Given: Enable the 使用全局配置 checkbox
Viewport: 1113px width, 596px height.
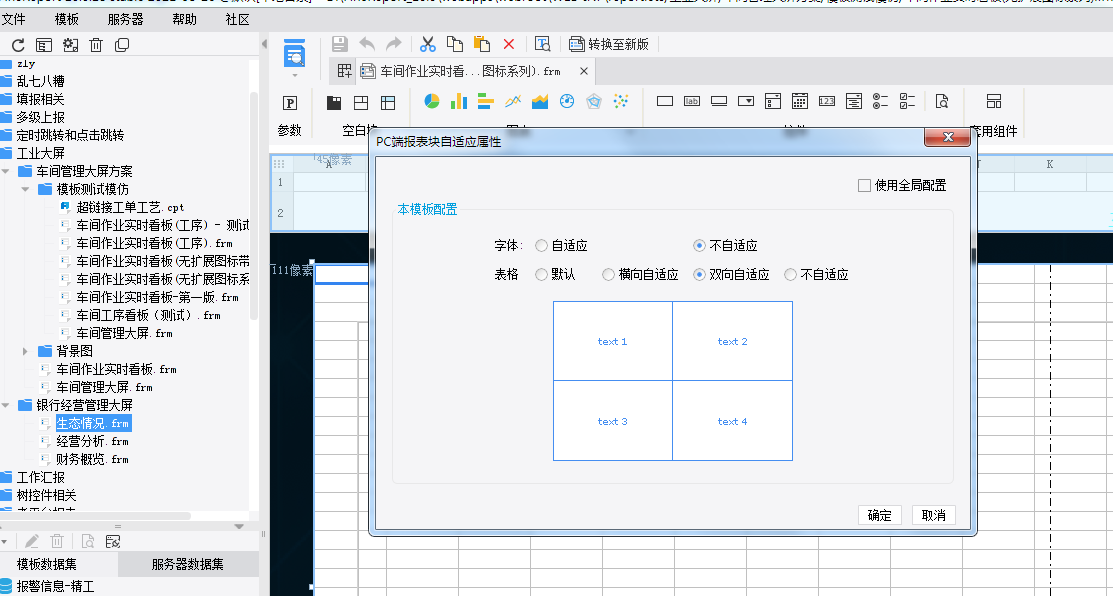Looking at the screenshot, I should 864,186.
